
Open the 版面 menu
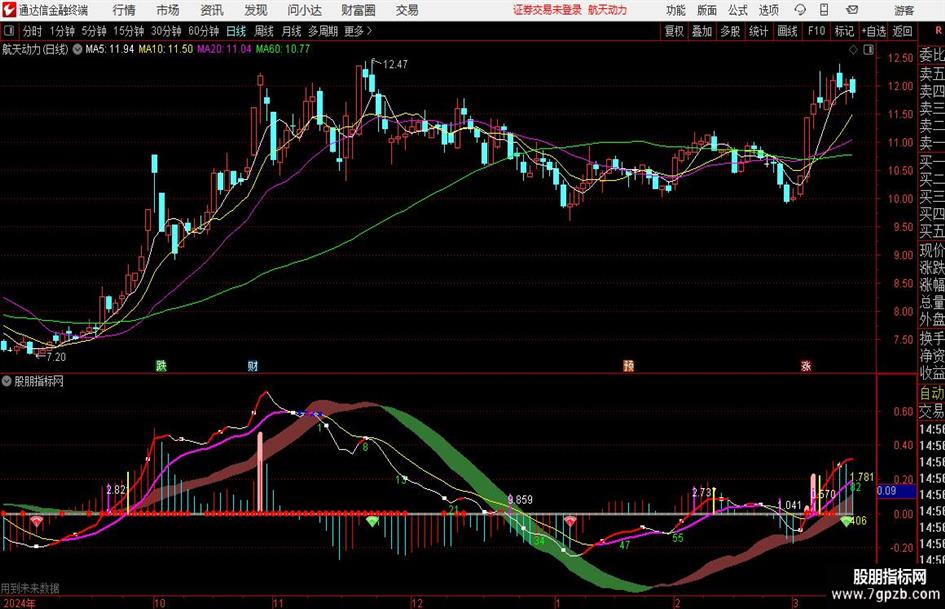(x=707, y=10)
